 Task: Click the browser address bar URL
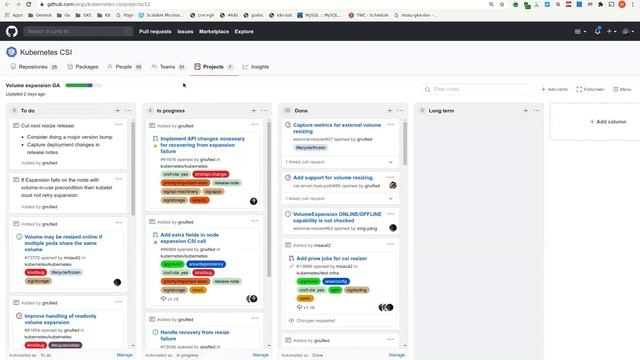click(98, 4)
